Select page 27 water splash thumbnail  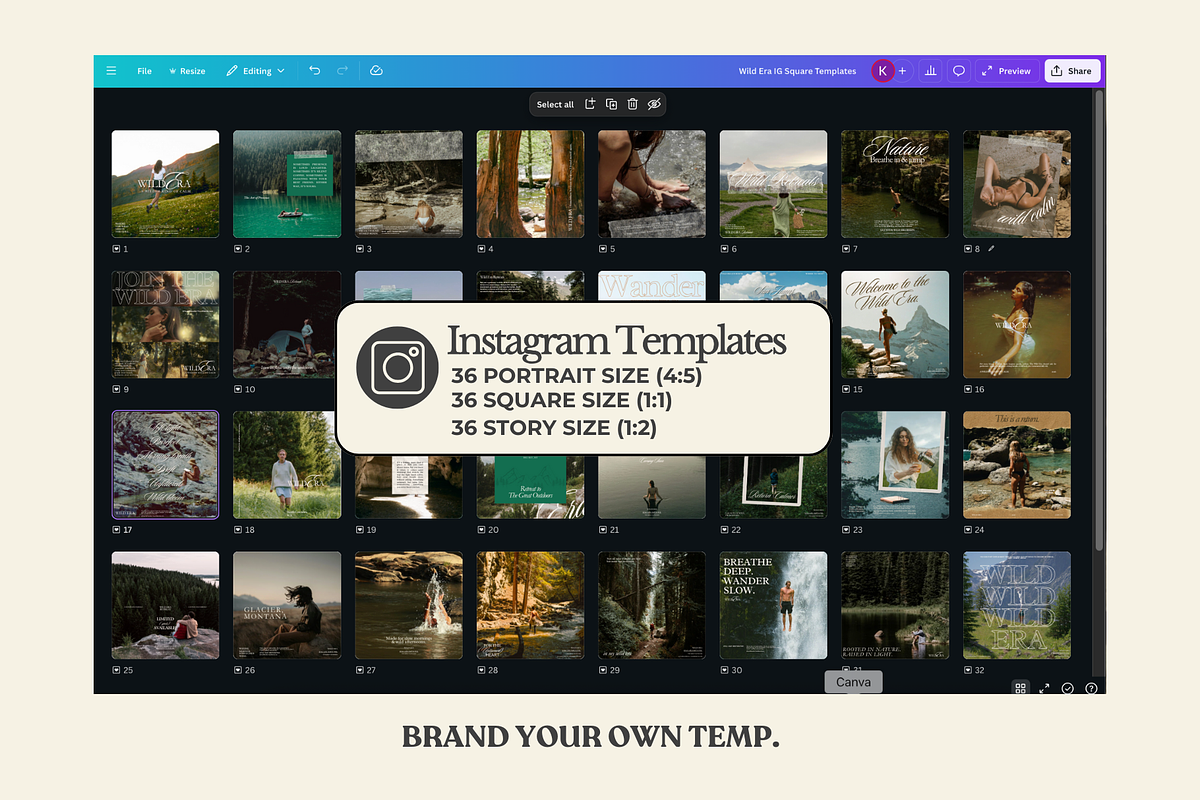409,605
